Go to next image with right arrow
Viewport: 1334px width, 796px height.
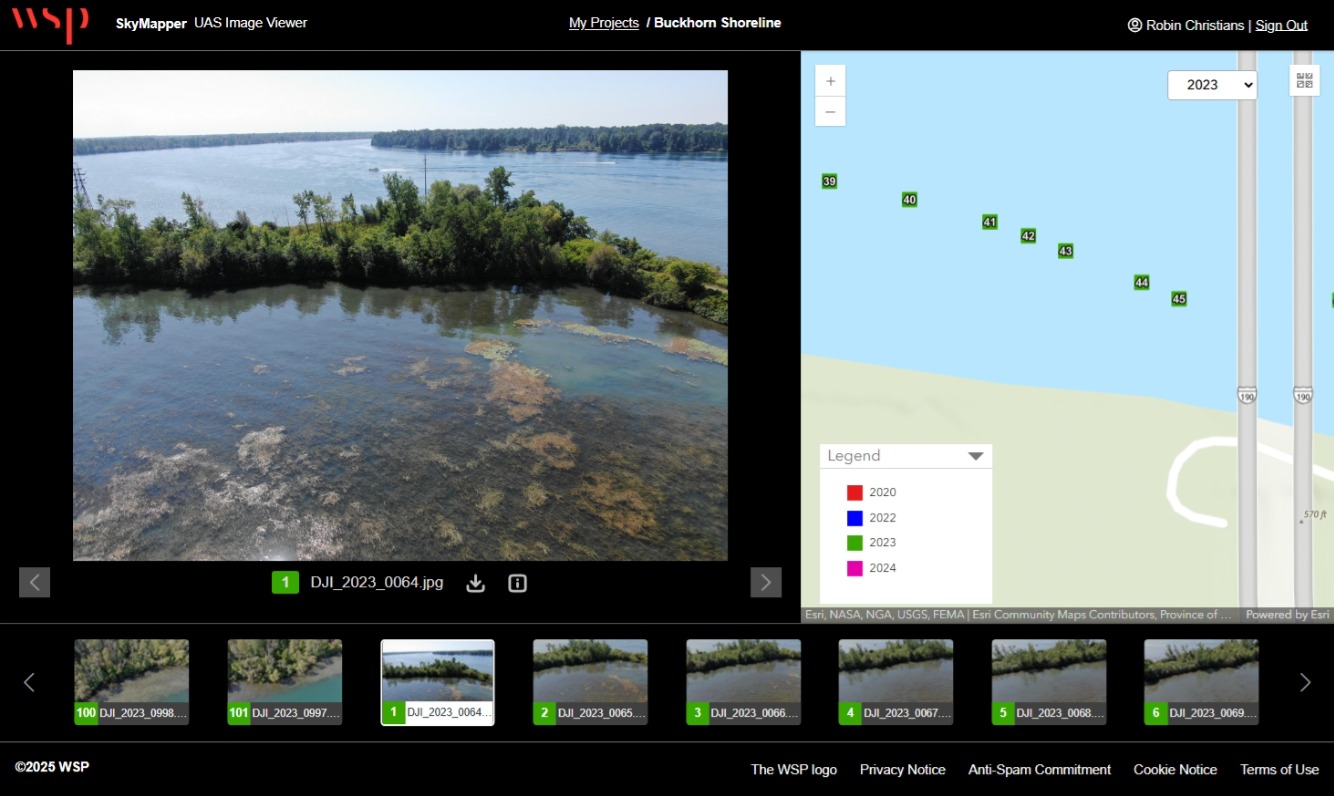pyautogui.click(x=766, y=582)
